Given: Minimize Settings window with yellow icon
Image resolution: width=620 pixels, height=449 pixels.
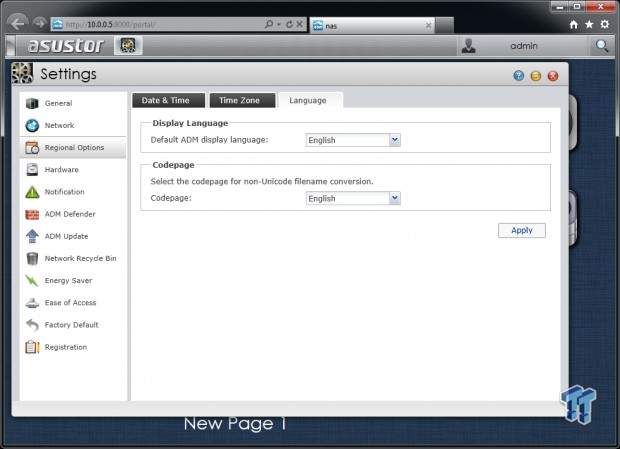Looking at the screenshot, I should (x=536, y=75).
